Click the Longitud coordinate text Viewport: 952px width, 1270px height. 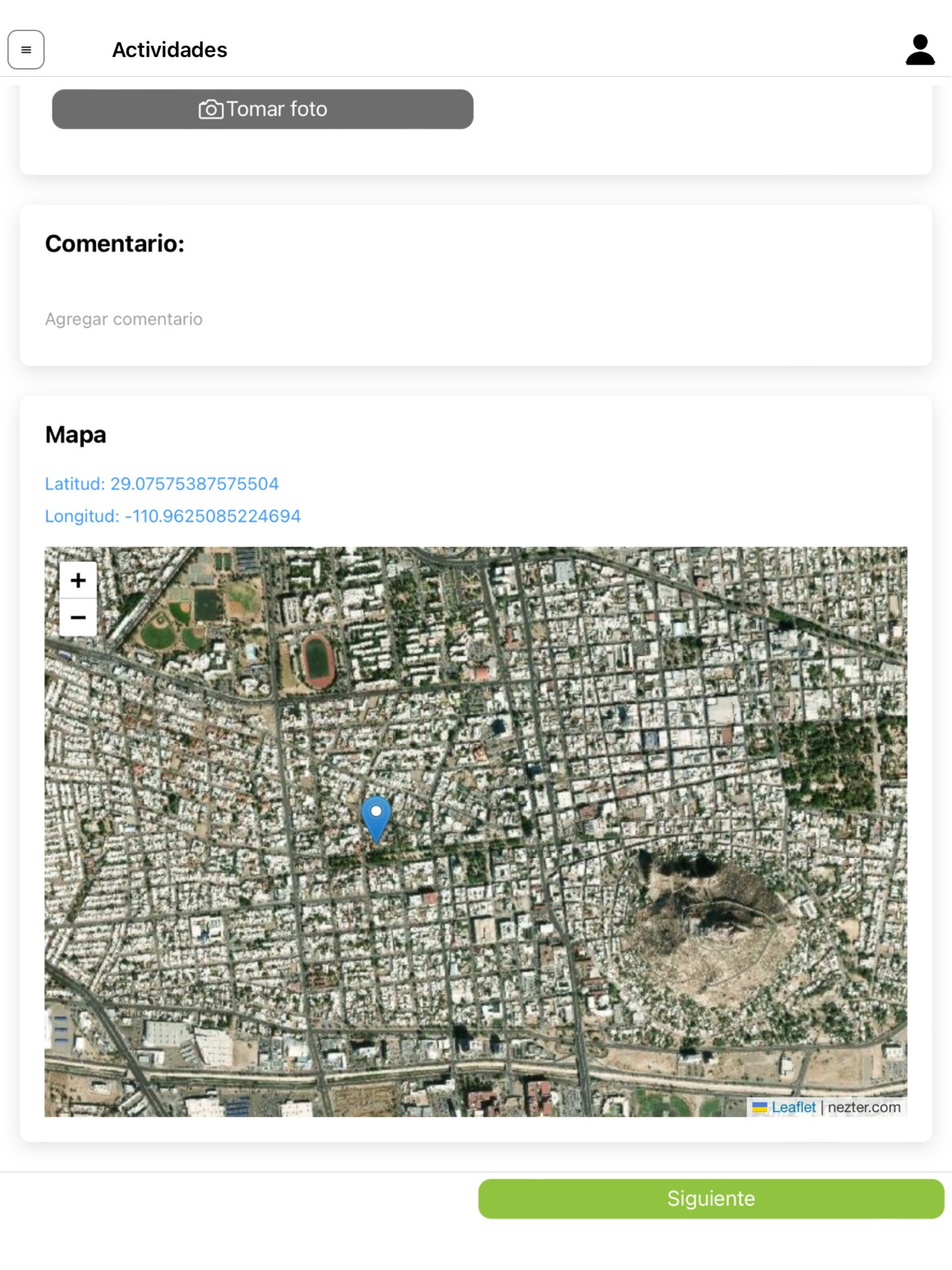173,516
